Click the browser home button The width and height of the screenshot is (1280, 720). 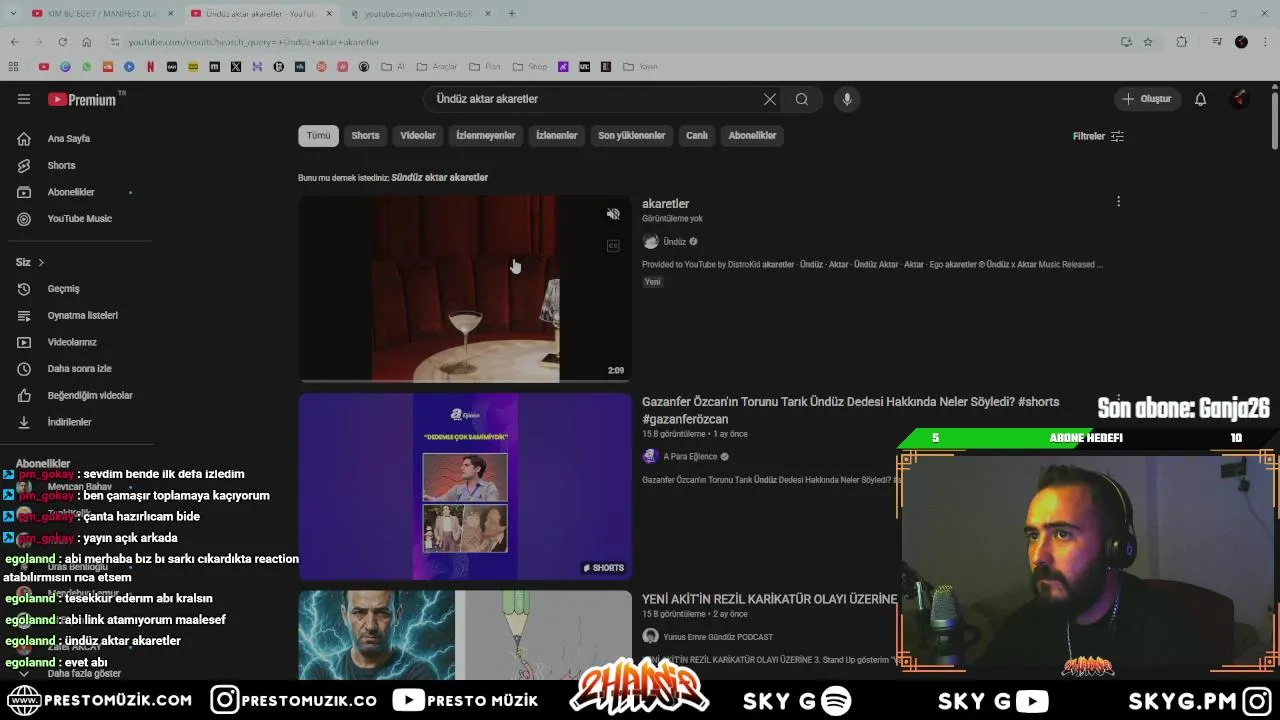pyautogui.click(x=87, y=42)
